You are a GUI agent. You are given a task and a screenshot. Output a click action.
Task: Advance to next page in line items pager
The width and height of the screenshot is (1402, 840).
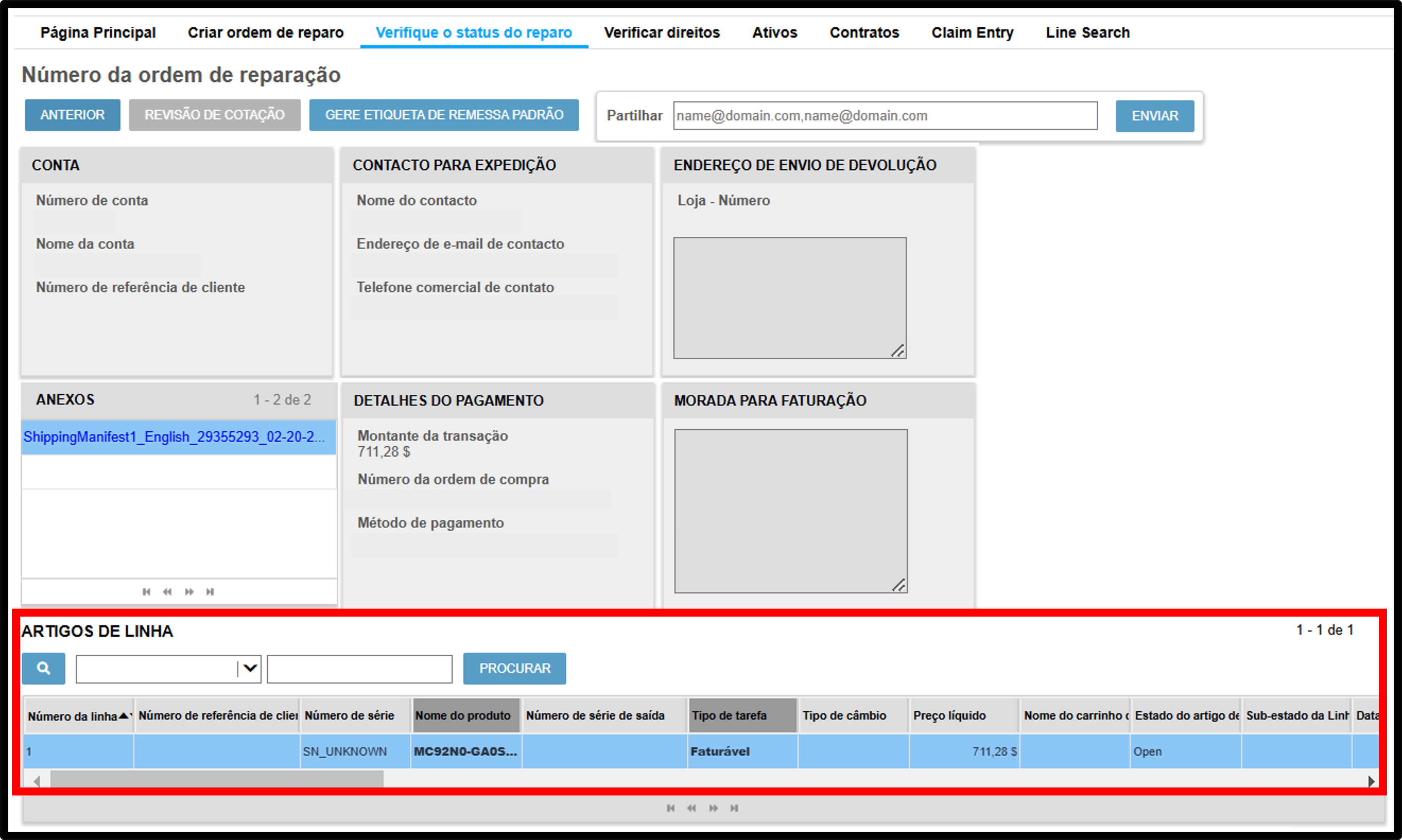click(x=714, y=808)
